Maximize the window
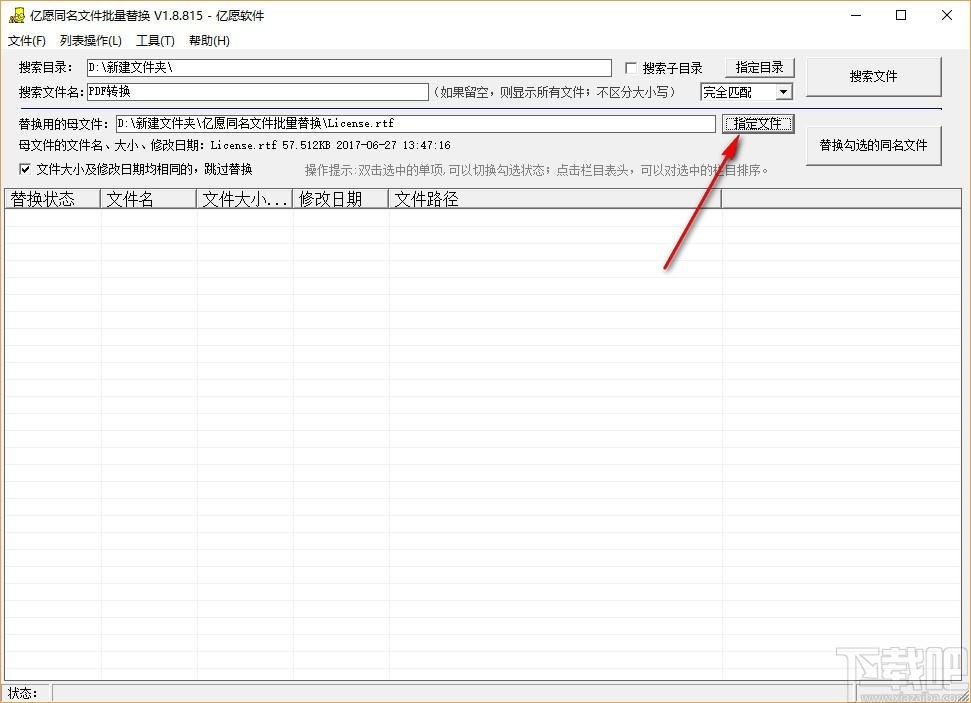Image resolution: width=971 pixels, height=703 pixels. click(x=901, y=15)
